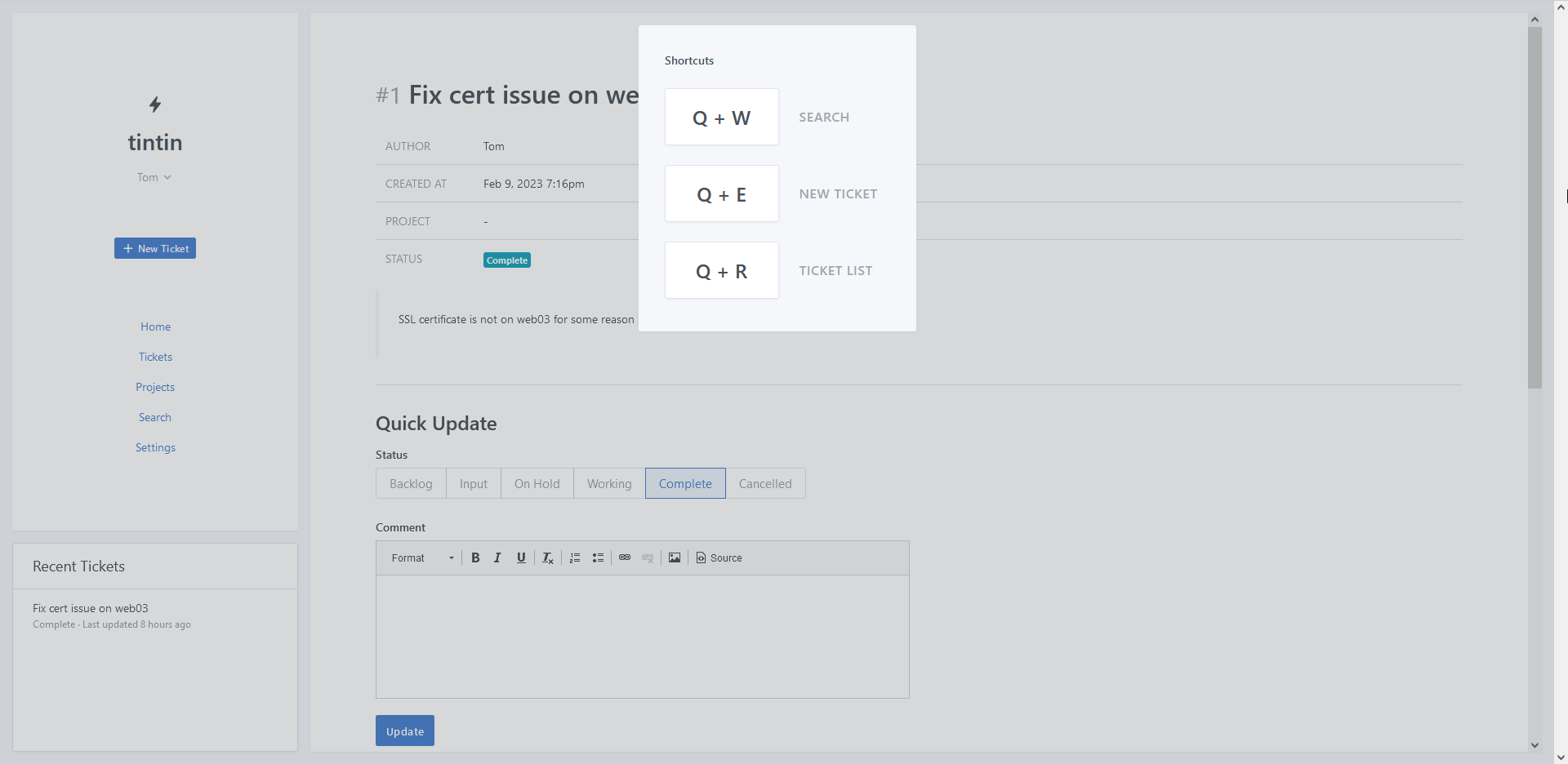Toggle italic formatting in comment editor
Image resolution: width=1568 pixels, height=764 pixels.
pyautogui.click(x=497, y=558)
